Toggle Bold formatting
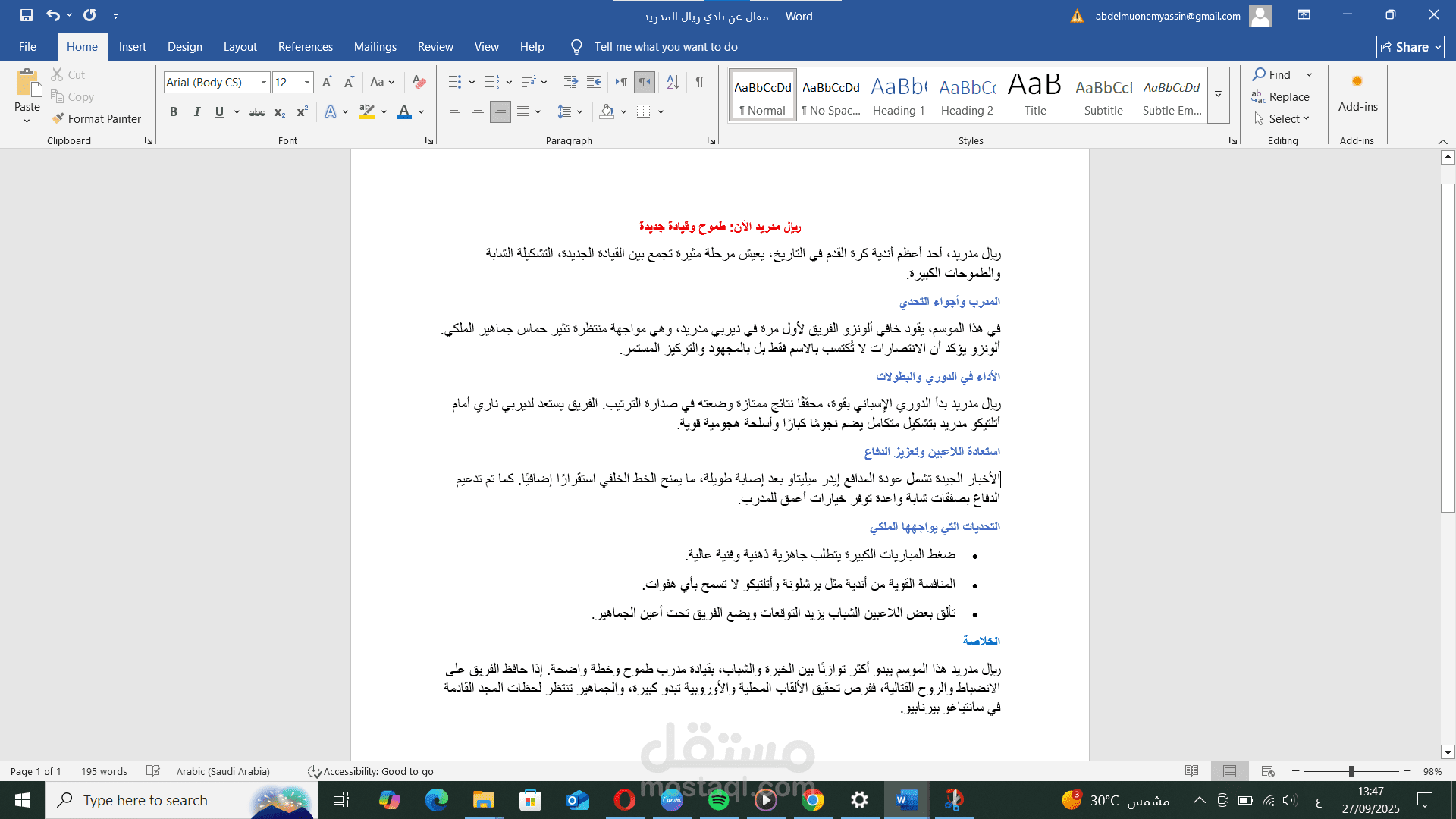1456x819 pixels. [174, 112]
